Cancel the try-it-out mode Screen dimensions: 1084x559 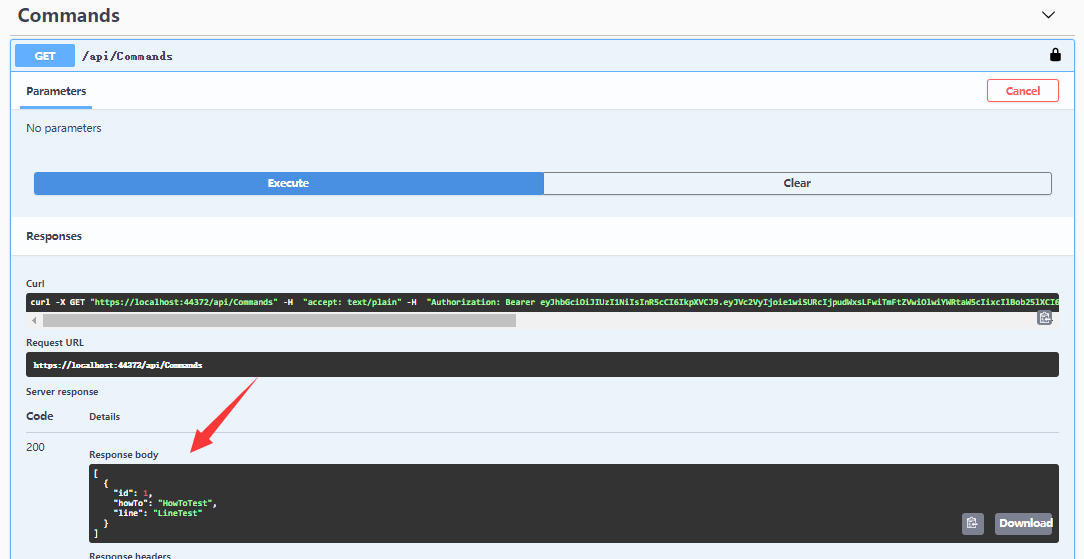[x=1022, y=91]
